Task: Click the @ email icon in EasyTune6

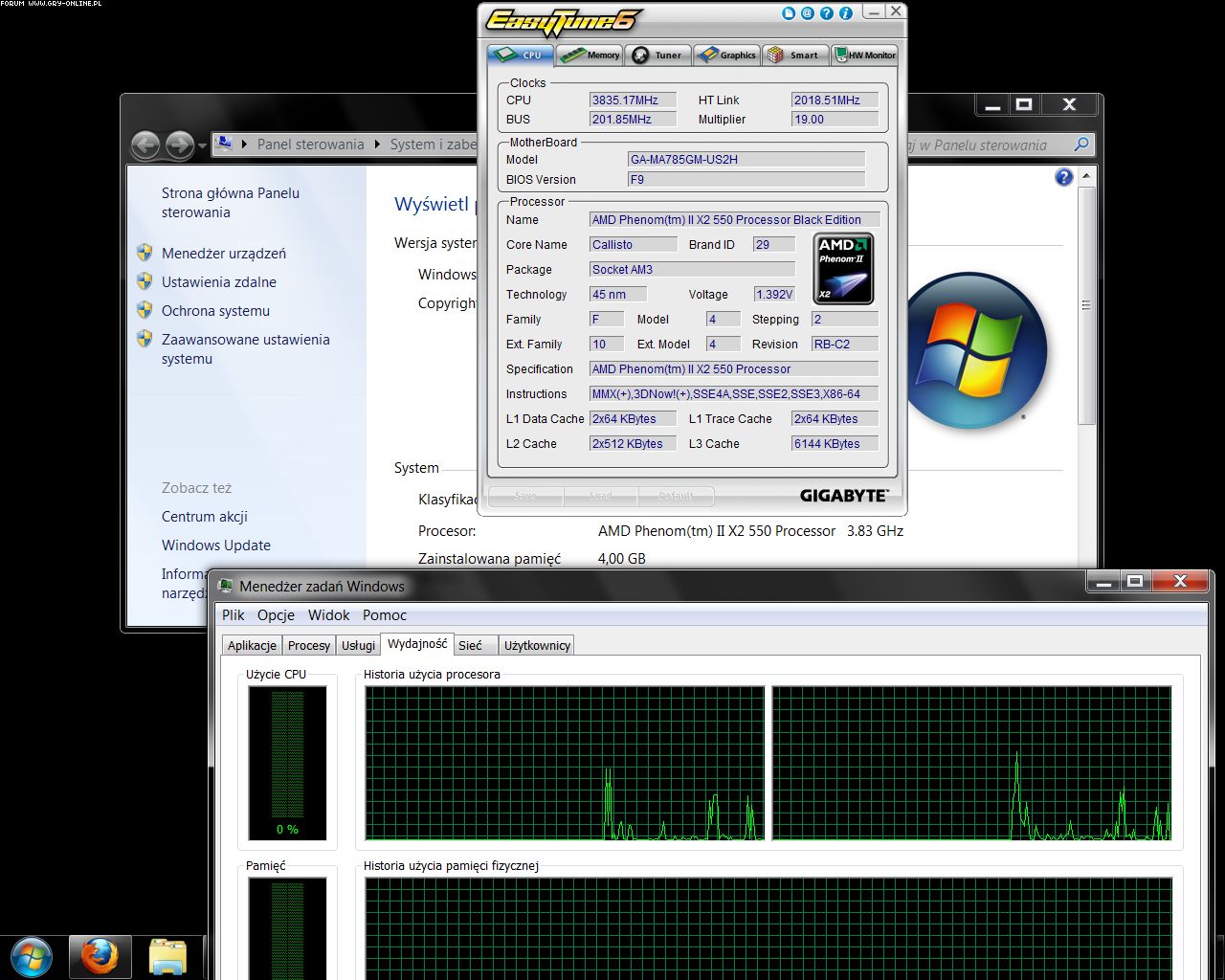Action: (808, 13)
